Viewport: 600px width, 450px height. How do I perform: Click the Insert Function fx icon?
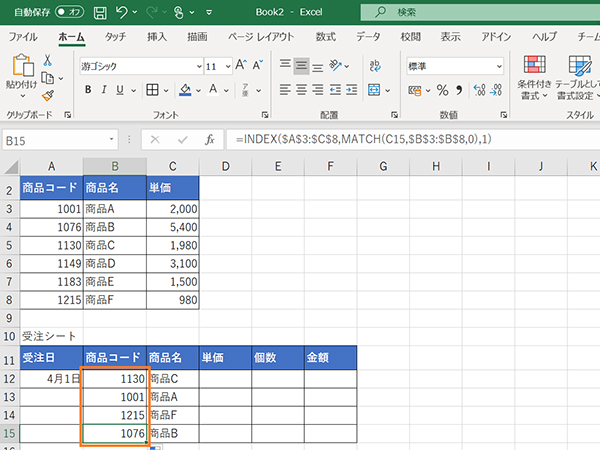click(x=210, y=140)
